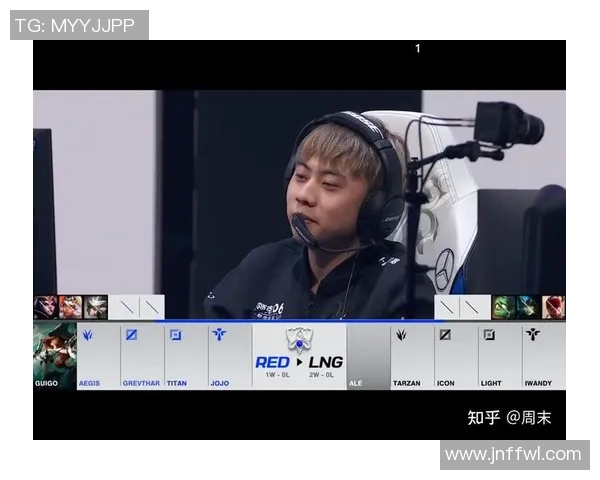Image resolution: width=600 pixels, height=480 pixels.
Task: Click the JOJO support role icon
Action: (219, 335)
